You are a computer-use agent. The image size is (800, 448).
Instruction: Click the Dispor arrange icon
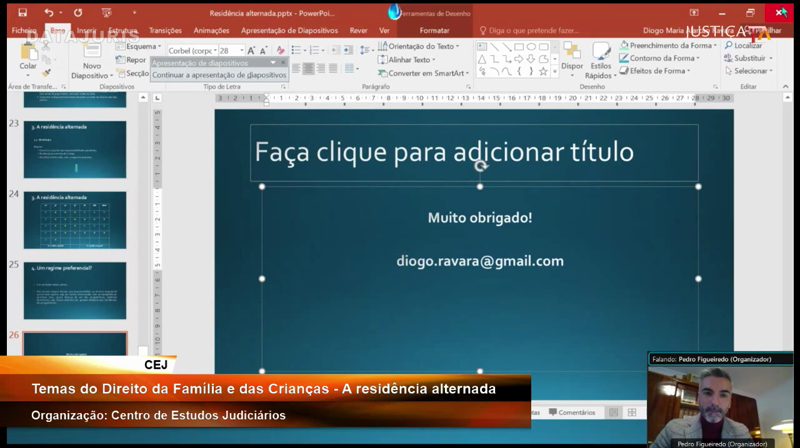[571, 56]
